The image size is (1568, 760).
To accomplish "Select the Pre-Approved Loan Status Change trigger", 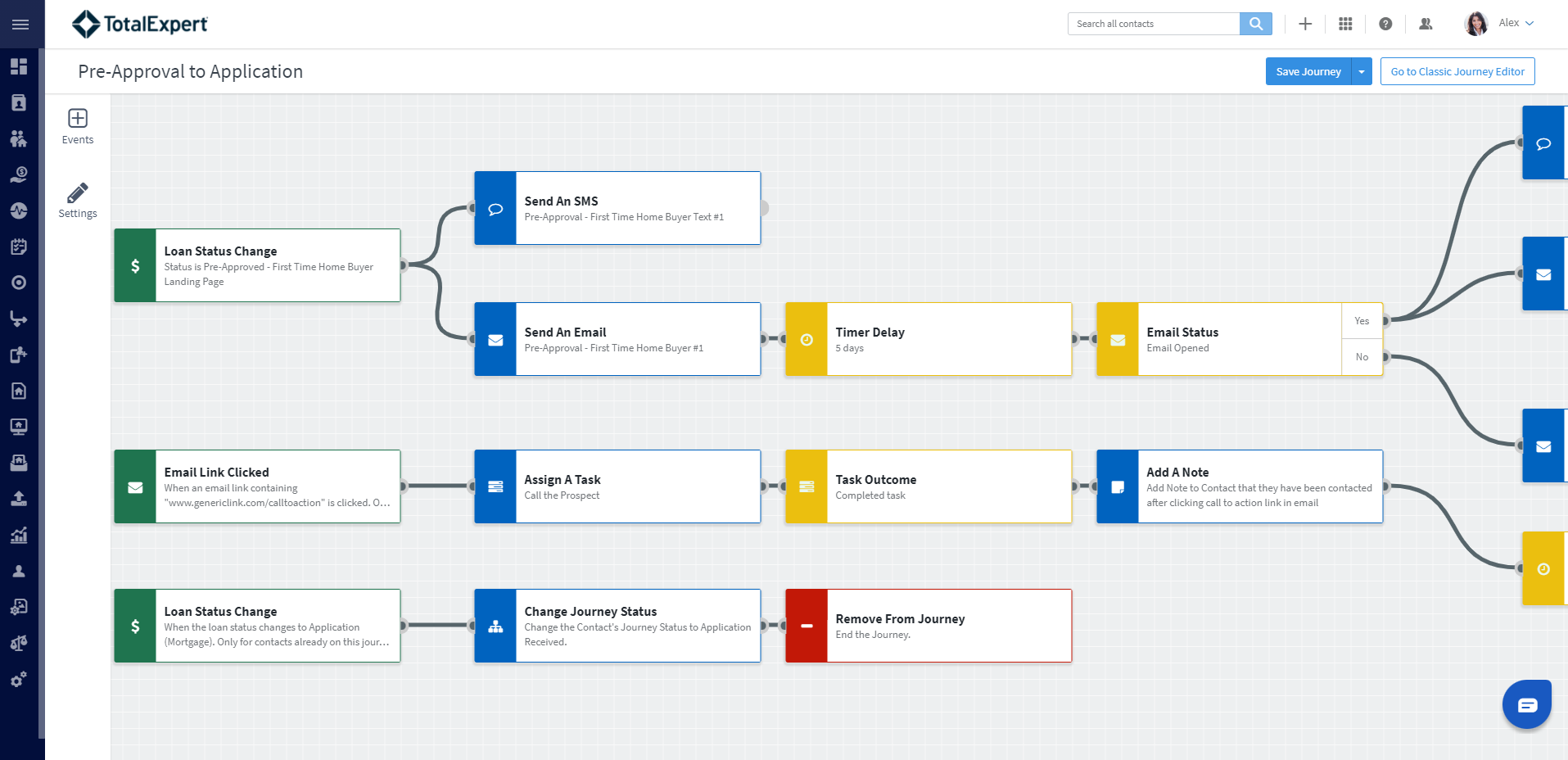I will click(257, 265).
